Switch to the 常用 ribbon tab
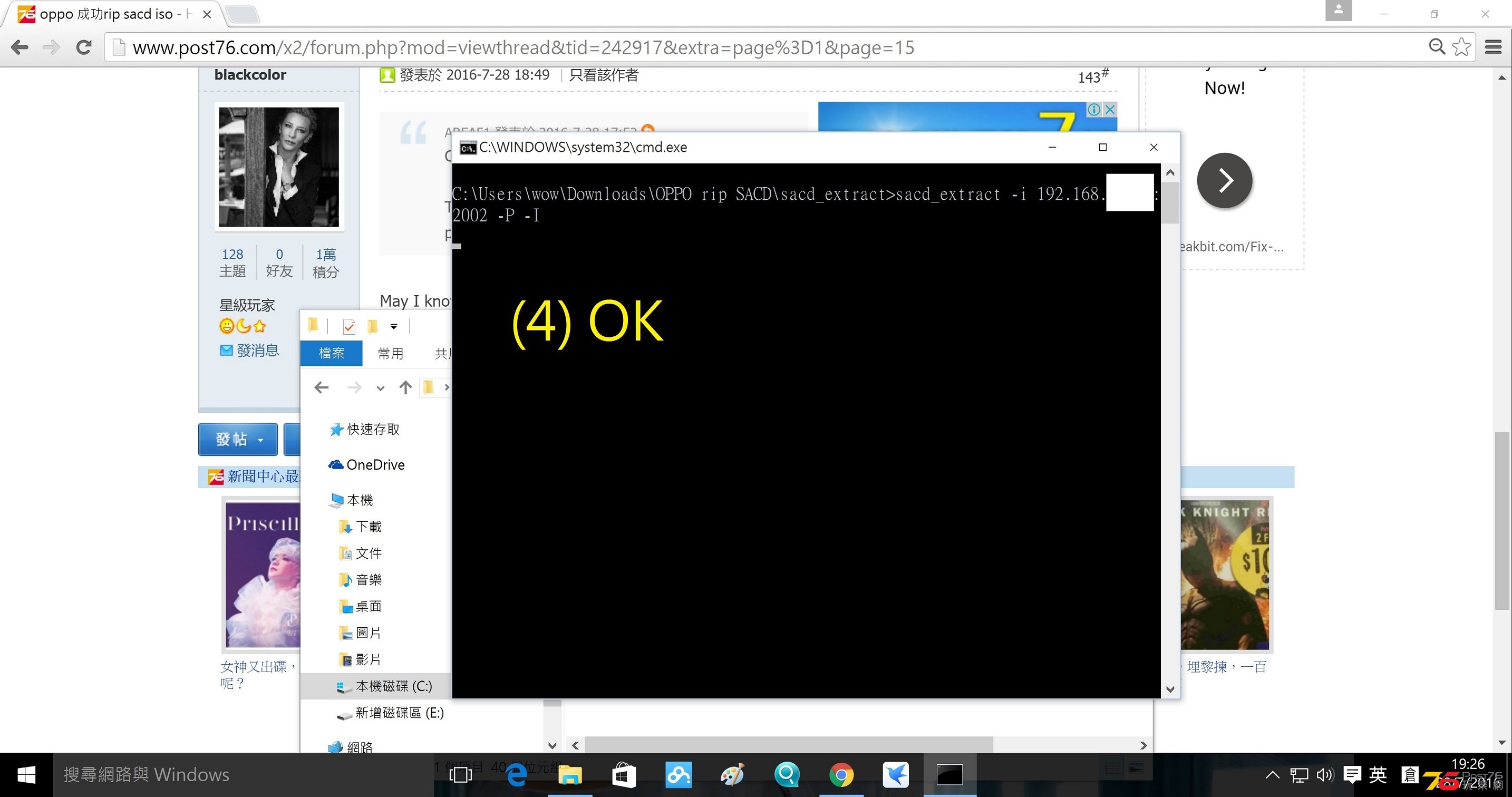Screen dimensions: 1512x797 (390, 353)
